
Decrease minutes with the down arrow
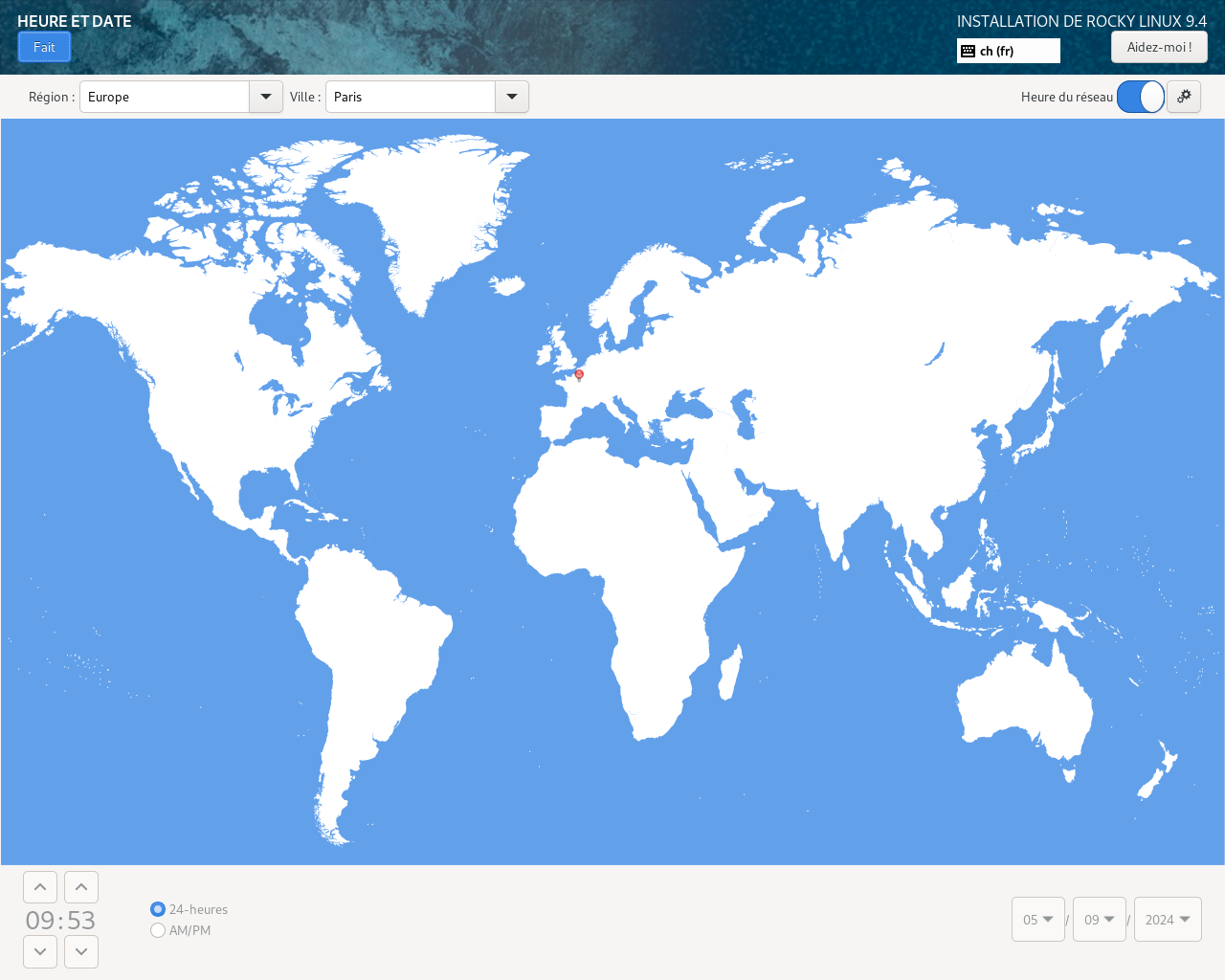[x=81, y=951]
